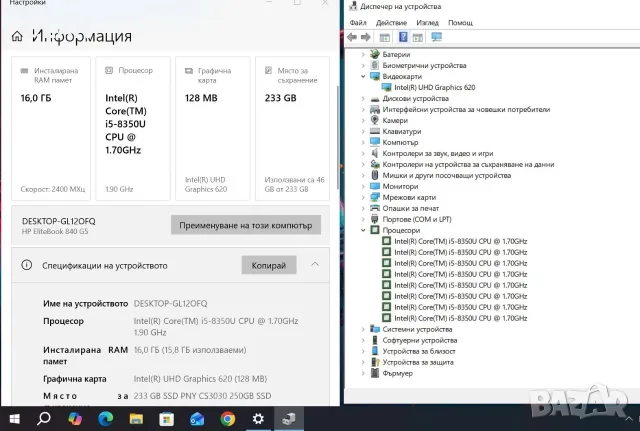Expand the Системни устройства node
640x431 pixels.
(363, 329)
